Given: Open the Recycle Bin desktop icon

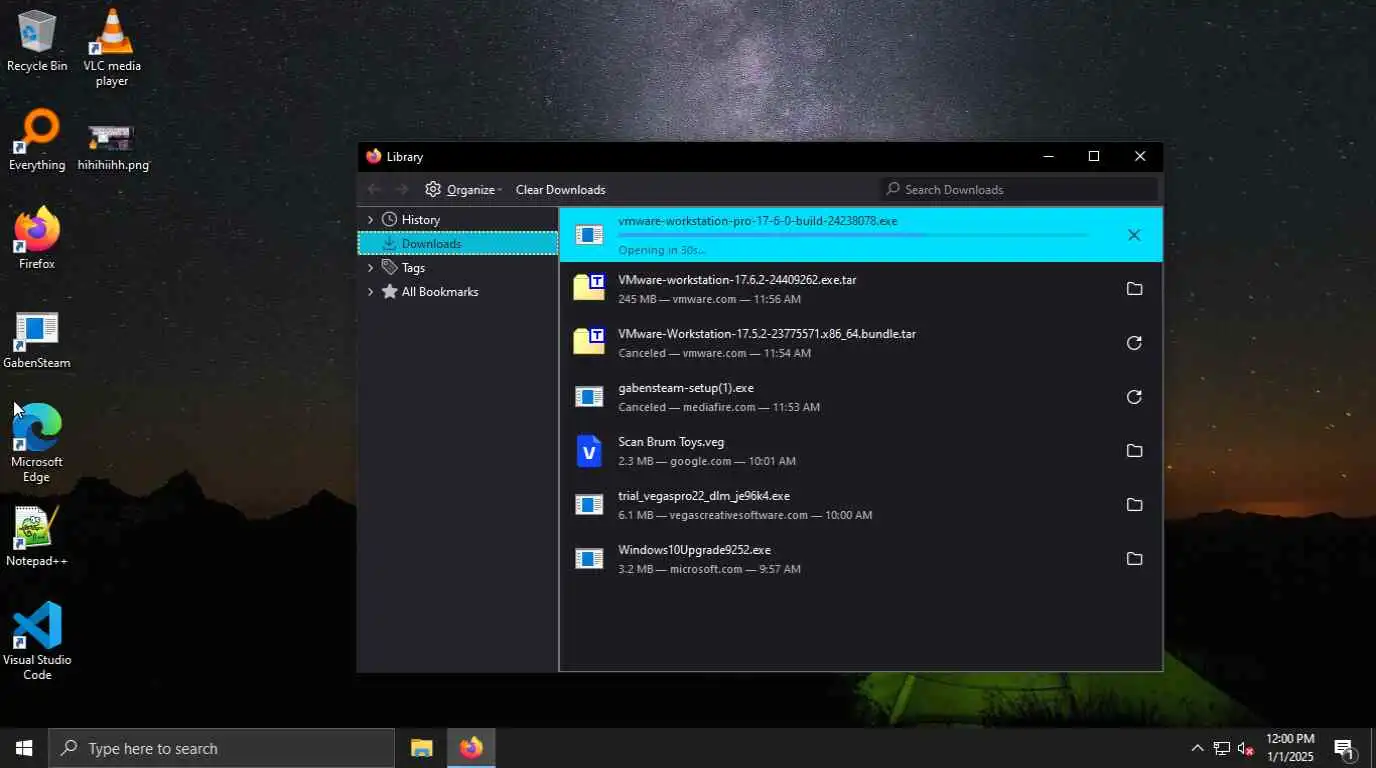Looking at the screenshot, I should [37, 41].
